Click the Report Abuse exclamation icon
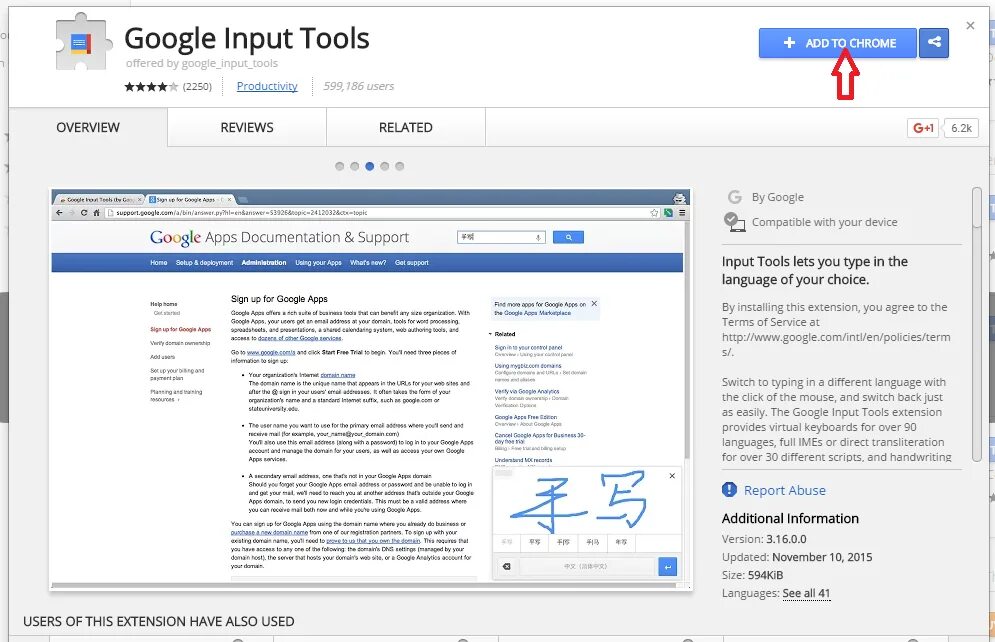995x642 pixels. point(729,490)
